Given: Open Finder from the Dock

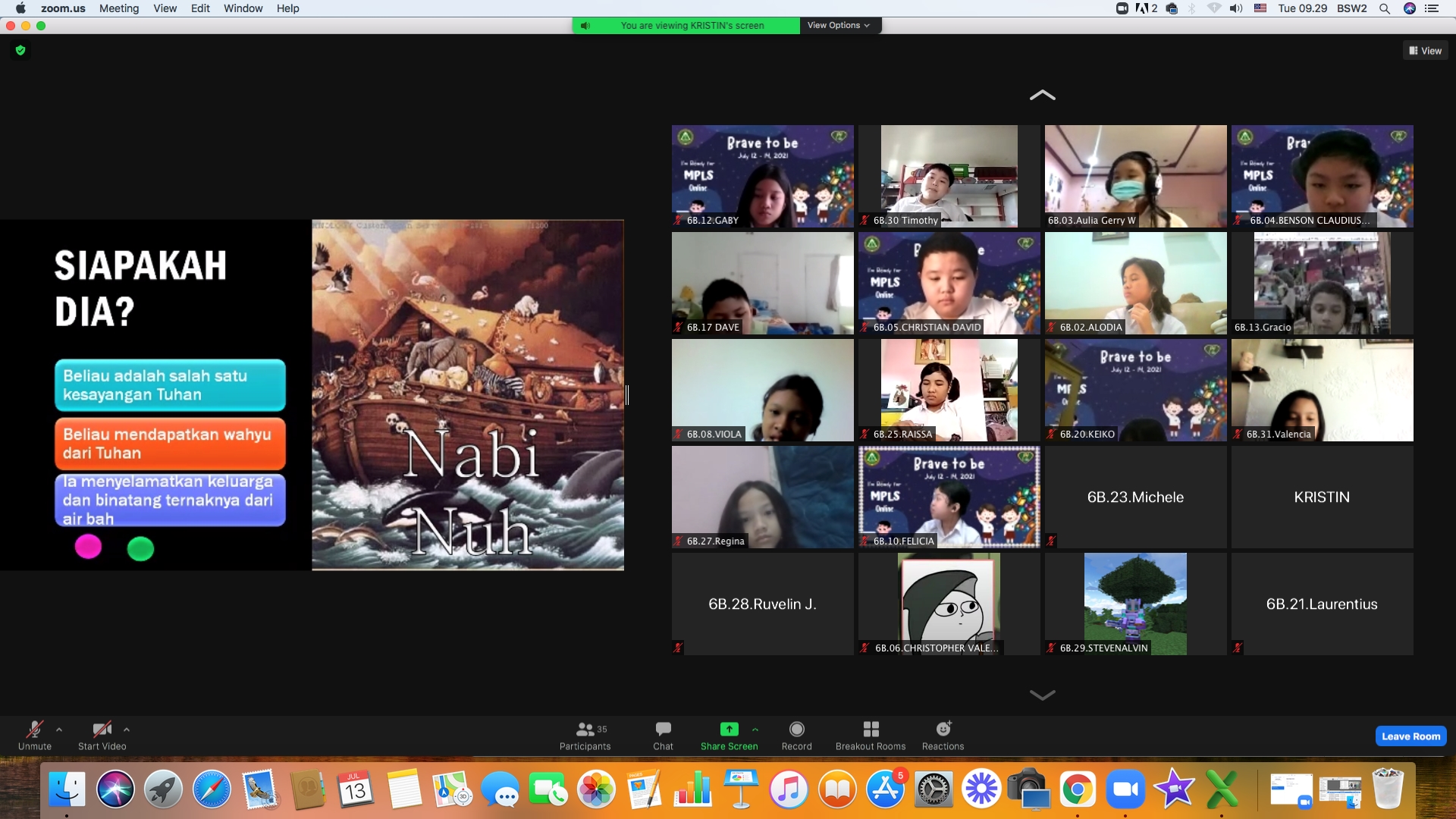Looking at the screenshot, I should [67, 790].
